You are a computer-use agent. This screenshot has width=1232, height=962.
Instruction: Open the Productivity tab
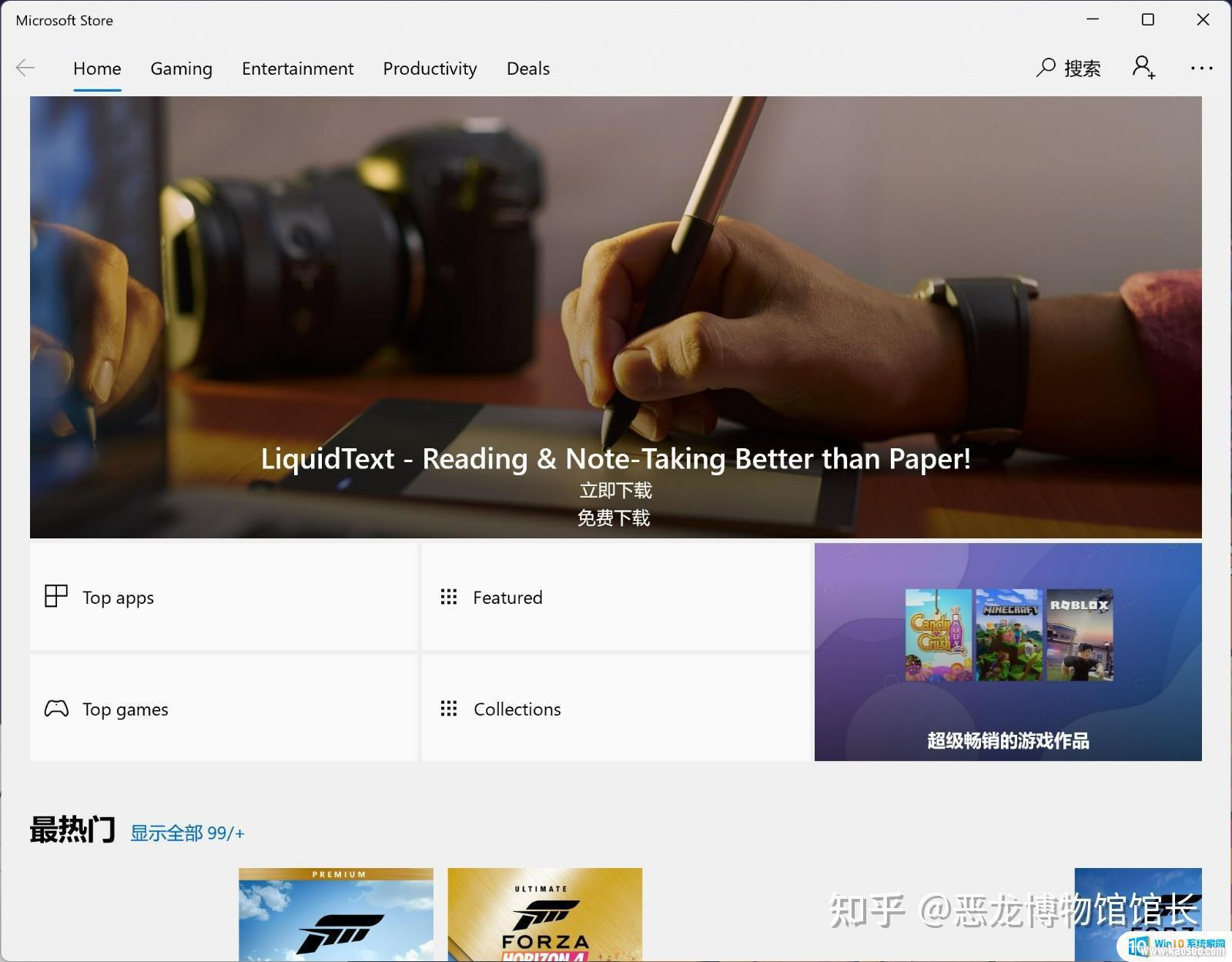[430, 69]
